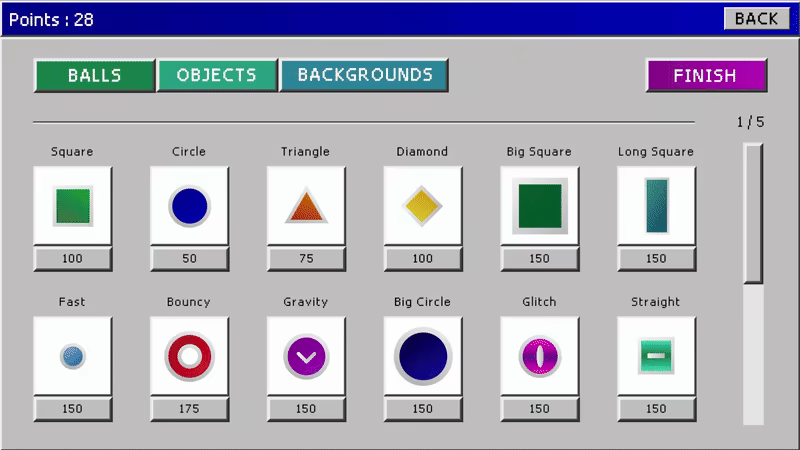Click the Big Circle label text
Viewport: 800px width, 450px height.
point(422,302)
